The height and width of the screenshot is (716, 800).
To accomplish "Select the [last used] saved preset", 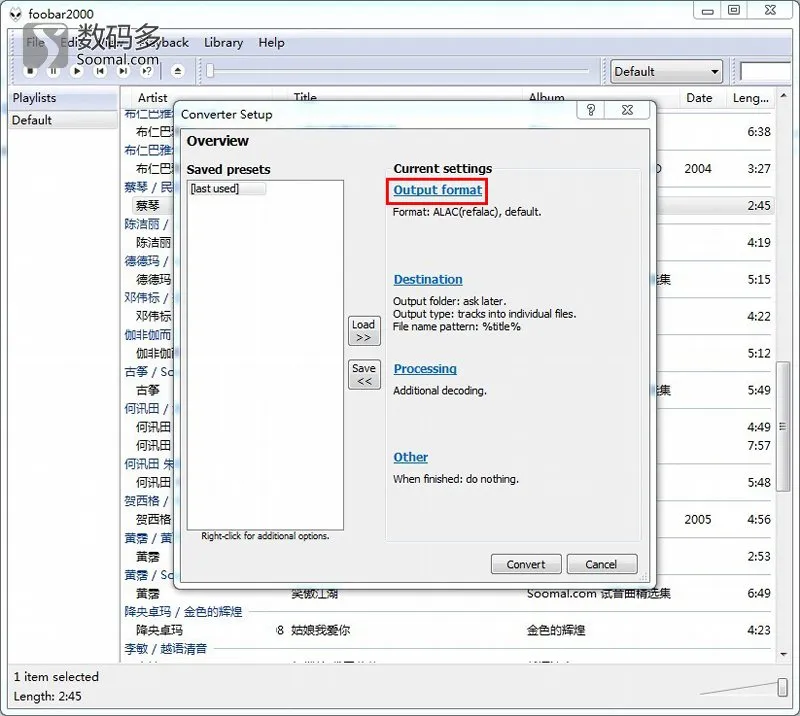I will (x=227, y=188).
